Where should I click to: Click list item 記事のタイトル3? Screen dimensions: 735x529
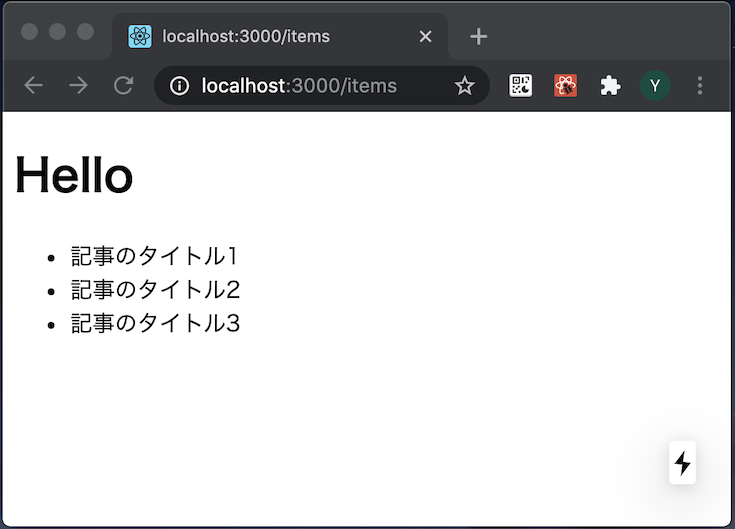pos(155,323)
